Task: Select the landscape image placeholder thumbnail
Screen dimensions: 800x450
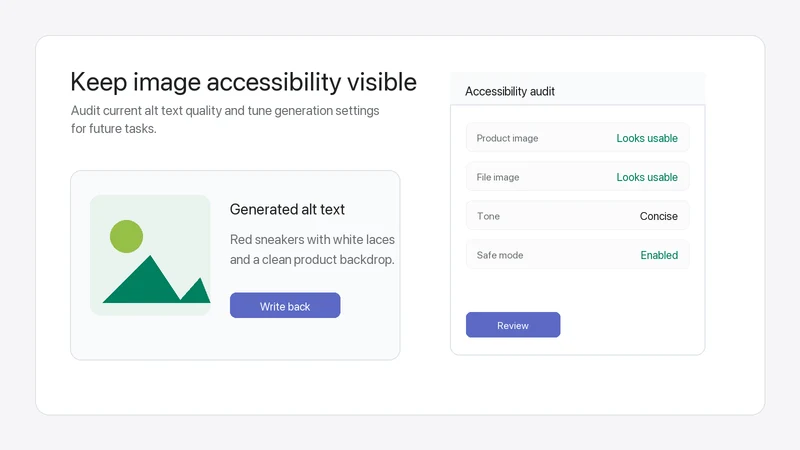Action: pos(150,255)
